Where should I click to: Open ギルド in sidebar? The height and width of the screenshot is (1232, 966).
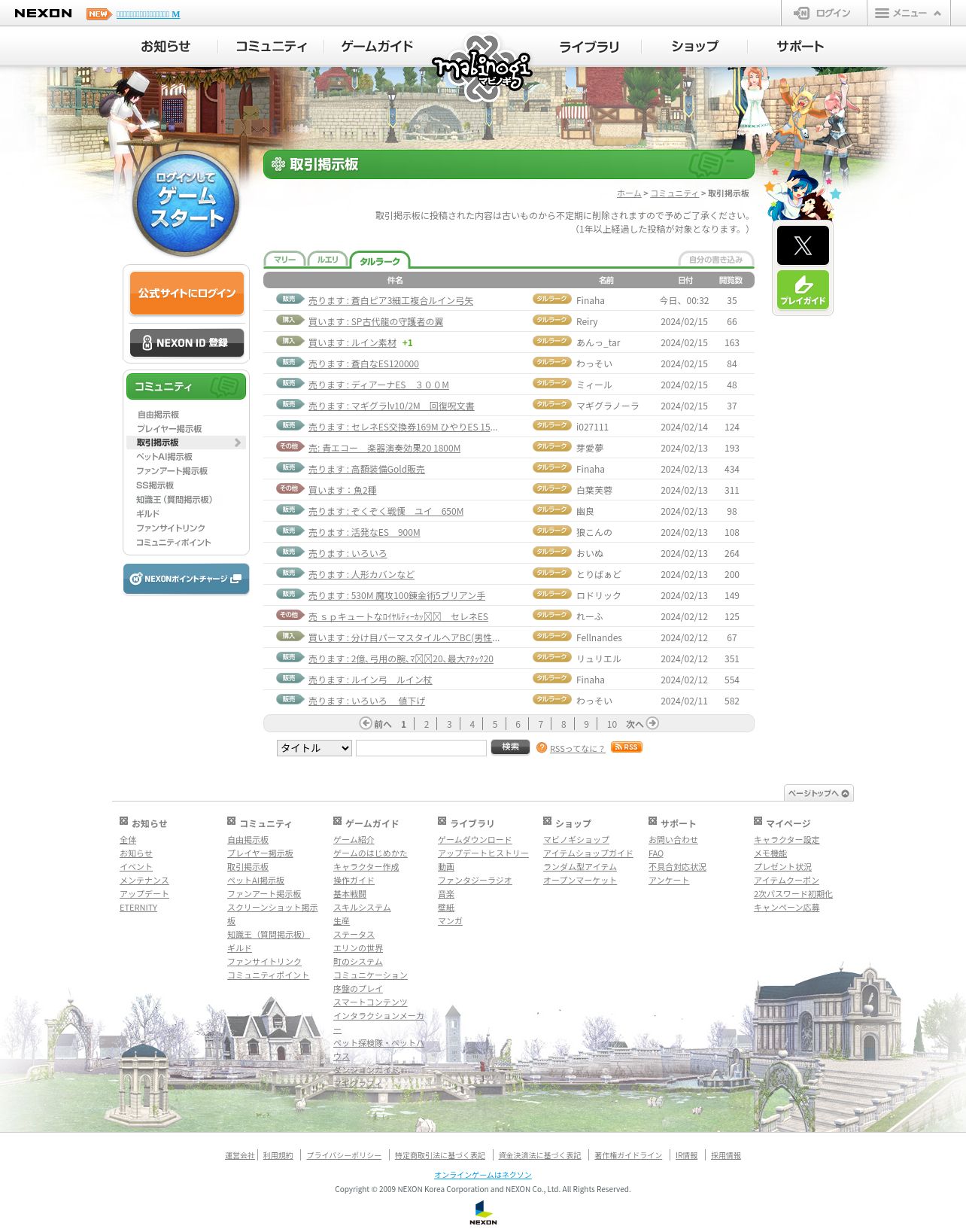point(147,514)
